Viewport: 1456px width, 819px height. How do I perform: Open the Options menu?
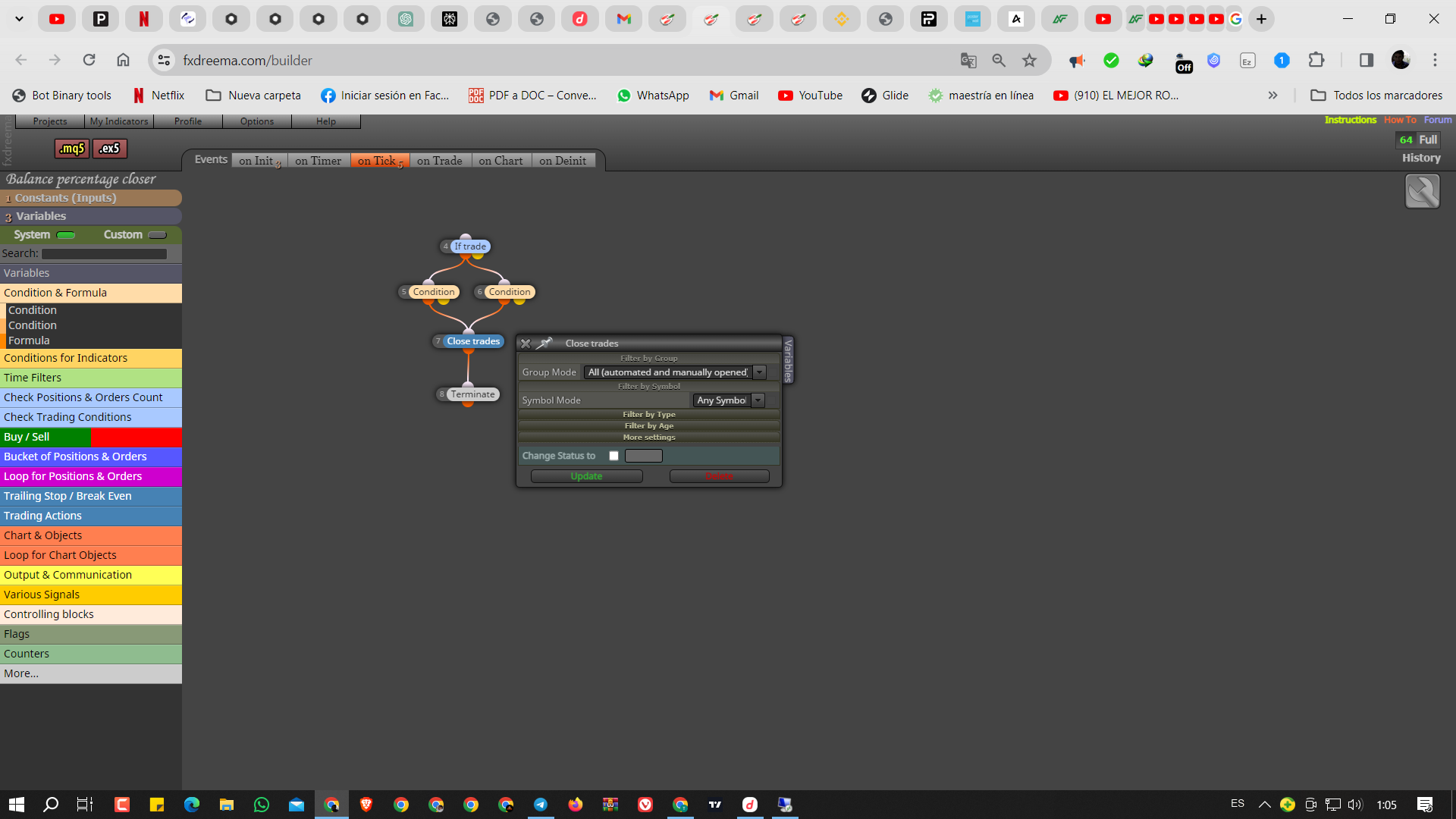(257, 121)
